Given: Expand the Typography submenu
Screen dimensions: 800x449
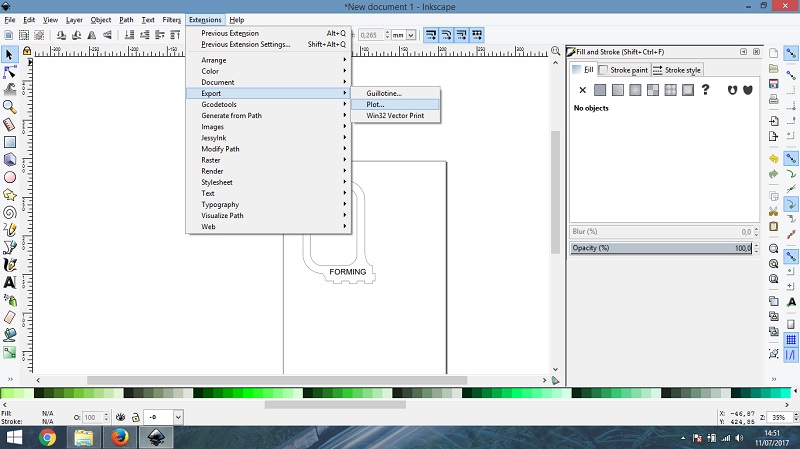Looking at the screenshot, I should click(x=269, y=205).
